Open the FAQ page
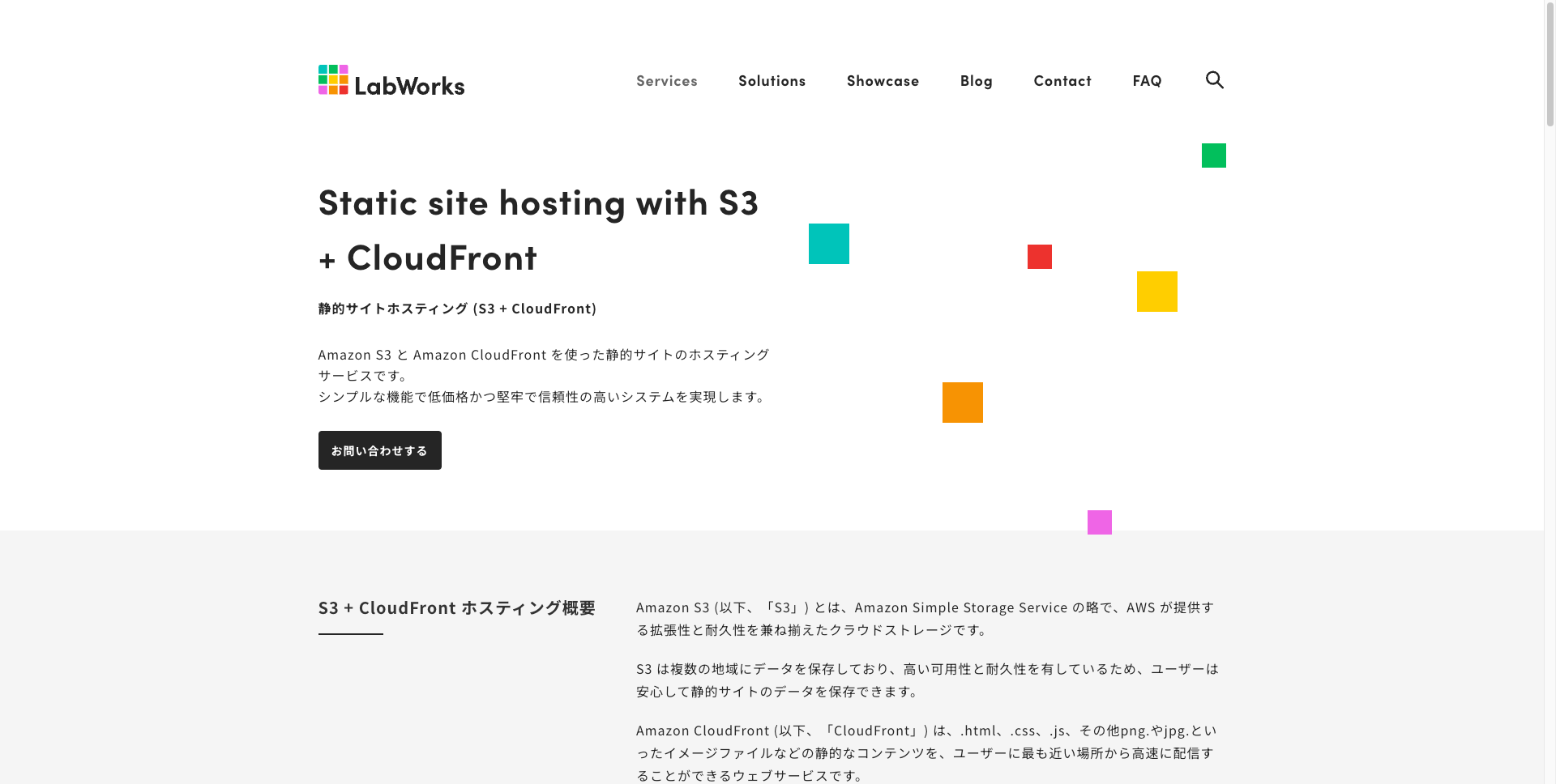The width and height of the screenshot is (1556, 784). 1147,80
